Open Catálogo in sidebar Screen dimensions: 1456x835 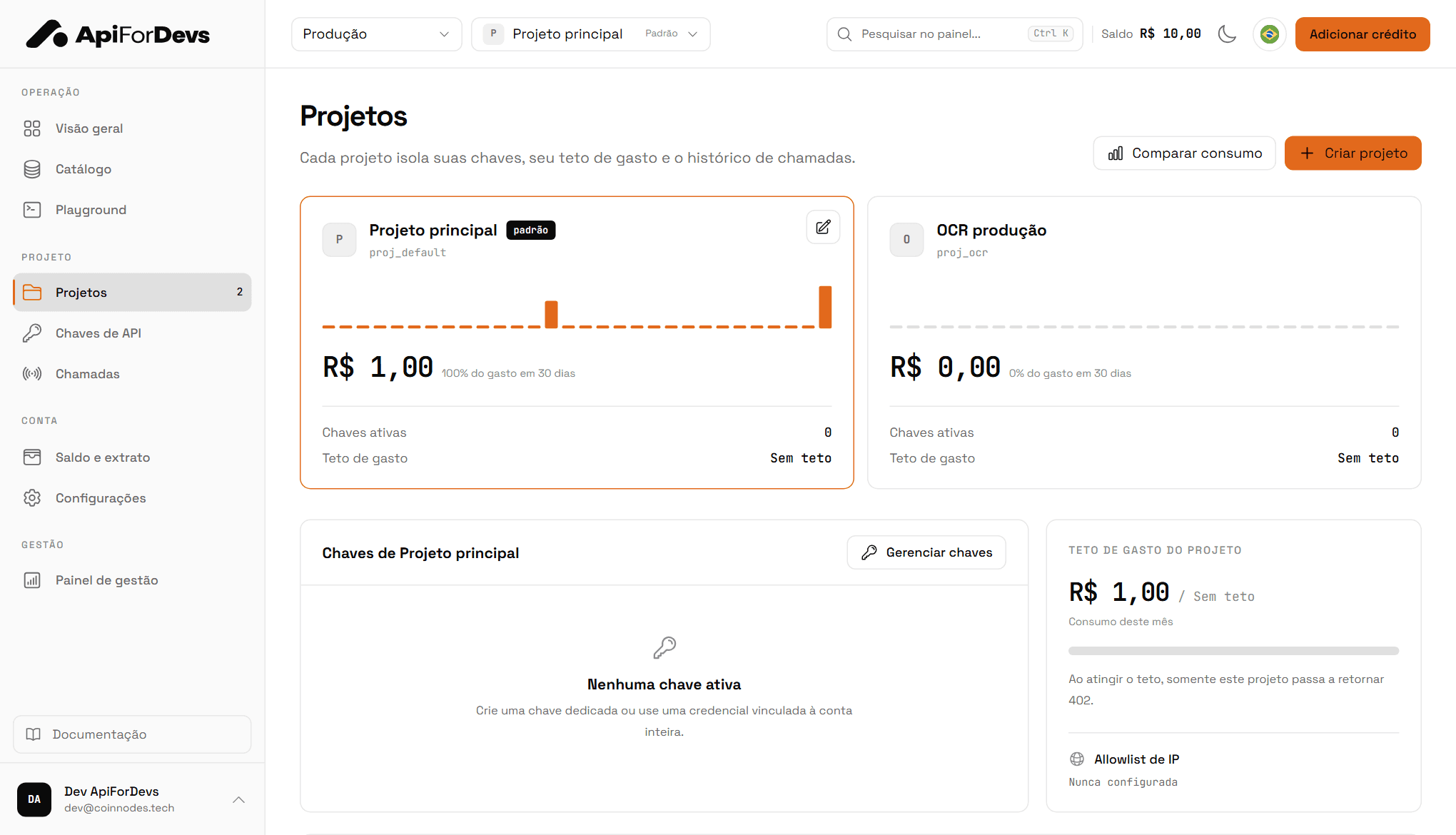[132, 169]
